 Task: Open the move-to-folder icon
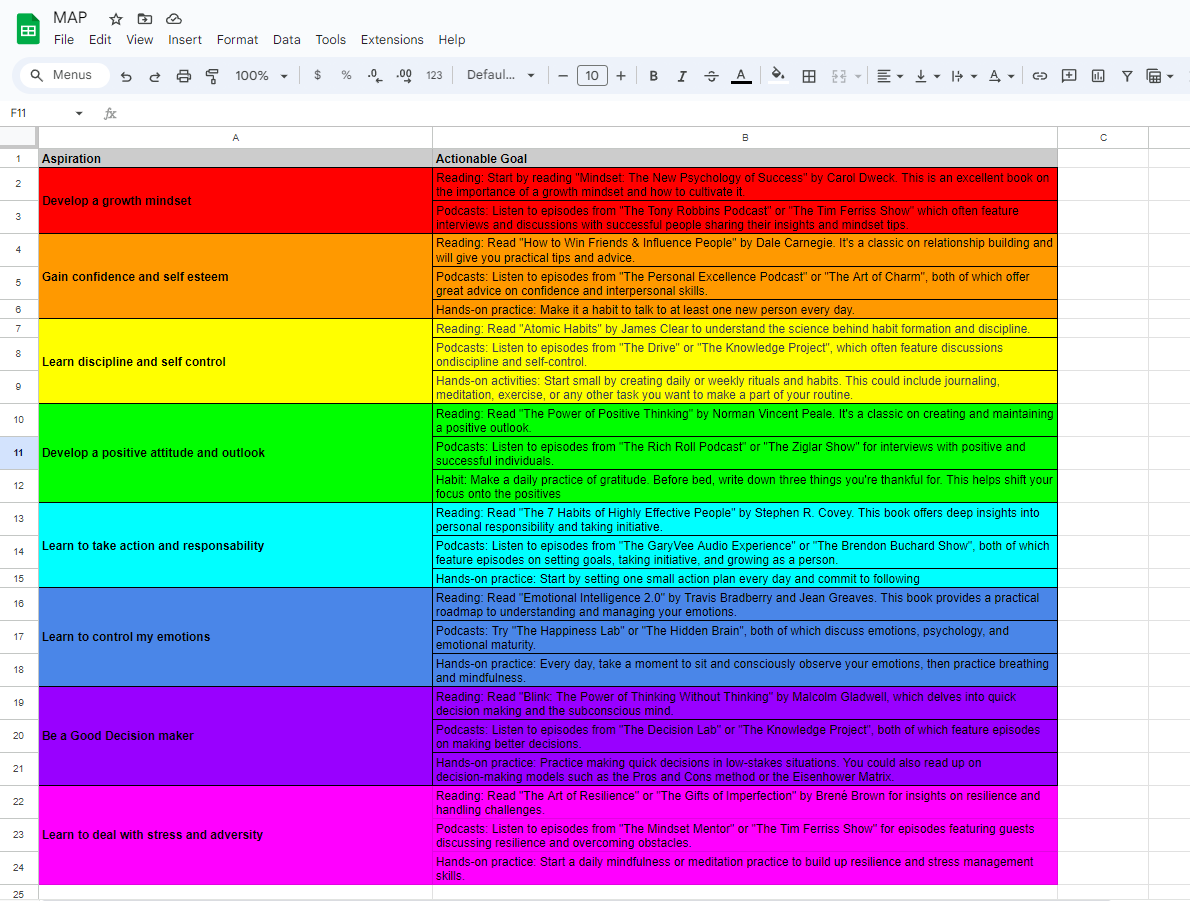[144, 19]
